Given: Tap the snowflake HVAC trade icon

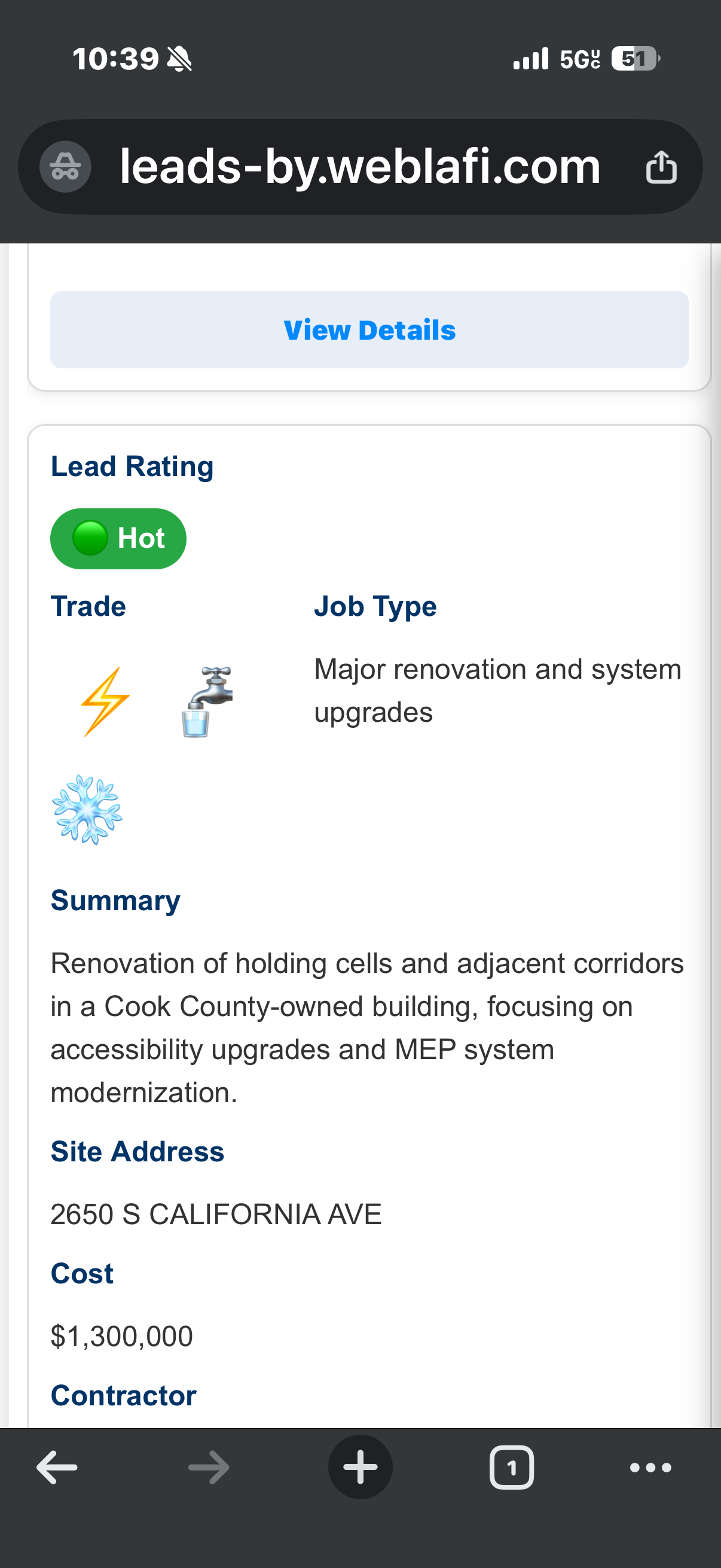Looking at the screenshot, I should tap(87, 810).
